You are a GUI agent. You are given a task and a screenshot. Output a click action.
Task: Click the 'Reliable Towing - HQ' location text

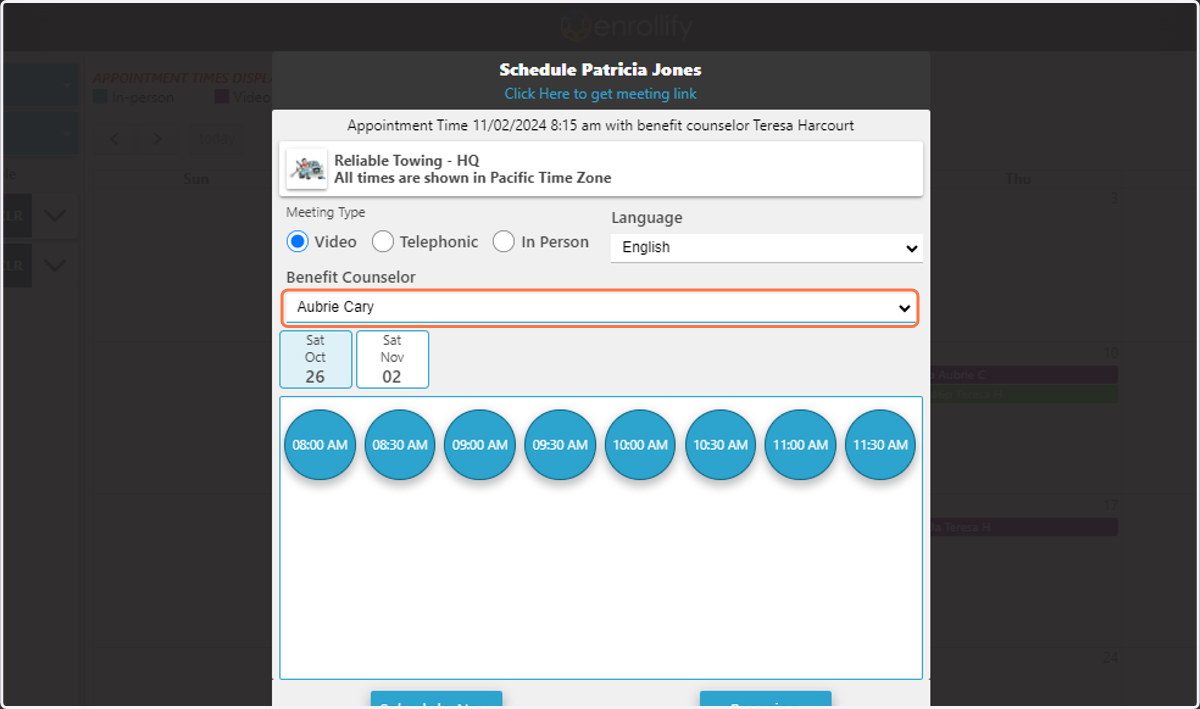(x=407, y=161)
